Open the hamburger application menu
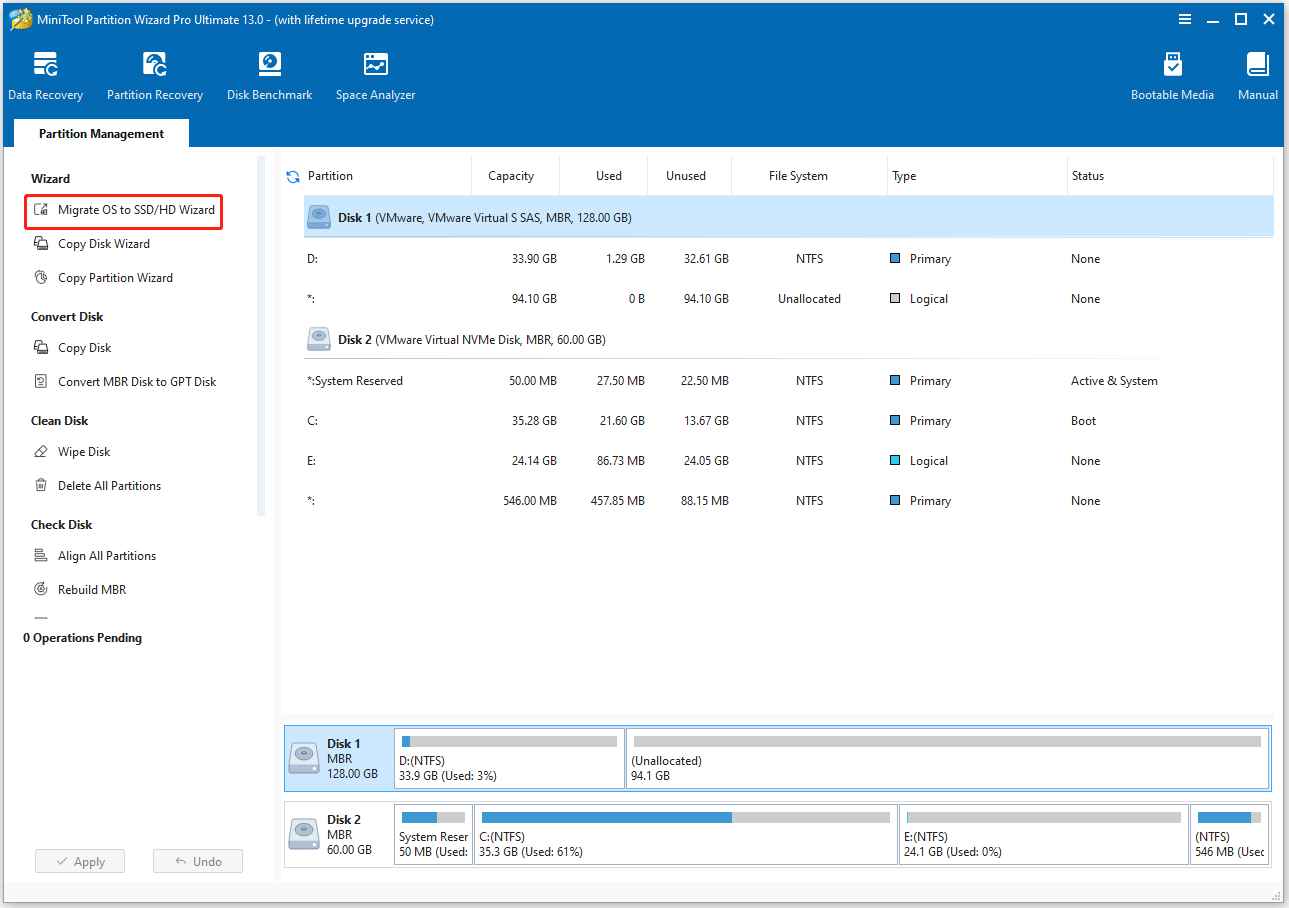The height and width of the screenshot is (908, 1289). (1184, 18)
